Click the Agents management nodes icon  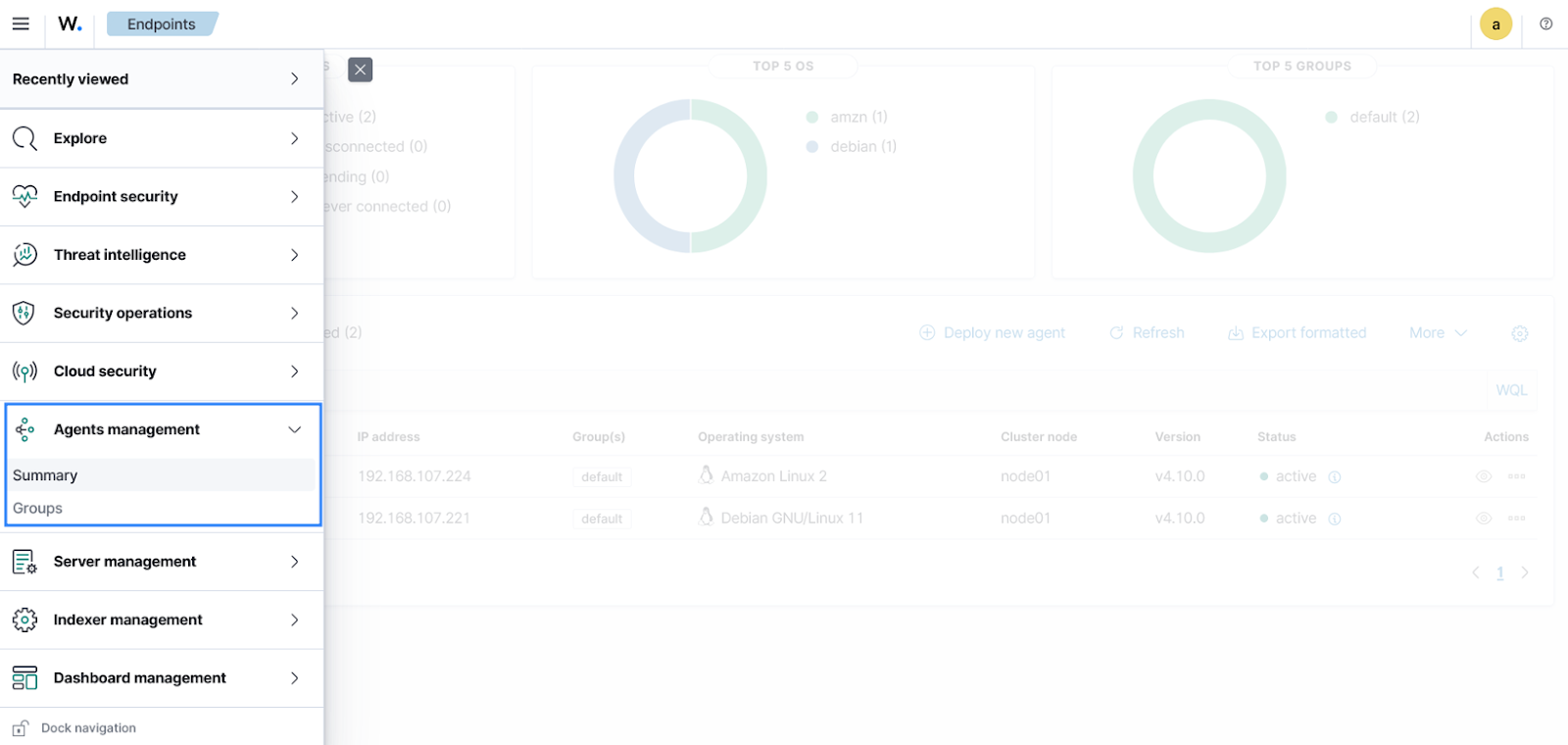click(x=24, y=429)
